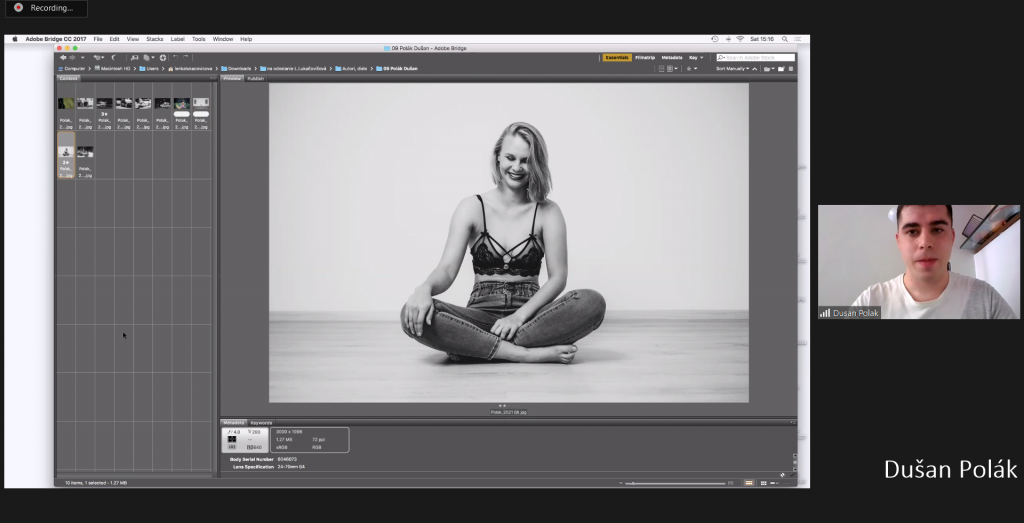This screenshot has height=523, width=1024.
Task: Adjust the thumbnail size slider
Action: tap(676, 483)
